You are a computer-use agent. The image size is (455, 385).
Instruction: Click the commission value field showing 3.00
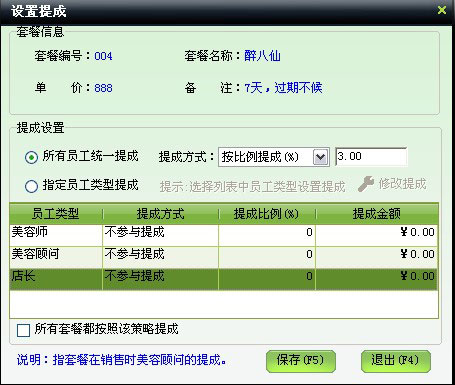coord(371,156)
